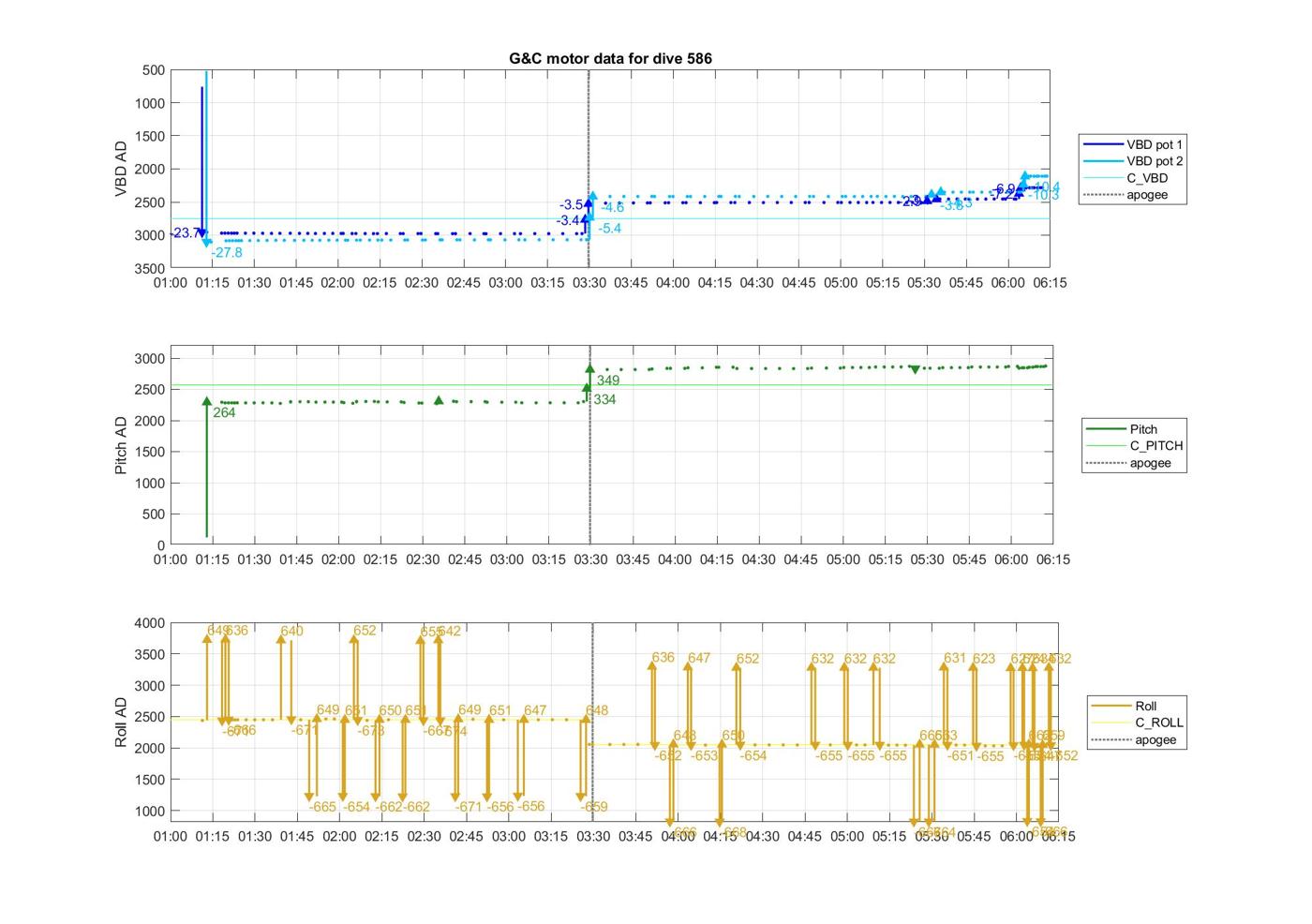Click the 'Pitch AD' y-axis label
This screenshot has width=1312, height=924.
pos(121,445)
